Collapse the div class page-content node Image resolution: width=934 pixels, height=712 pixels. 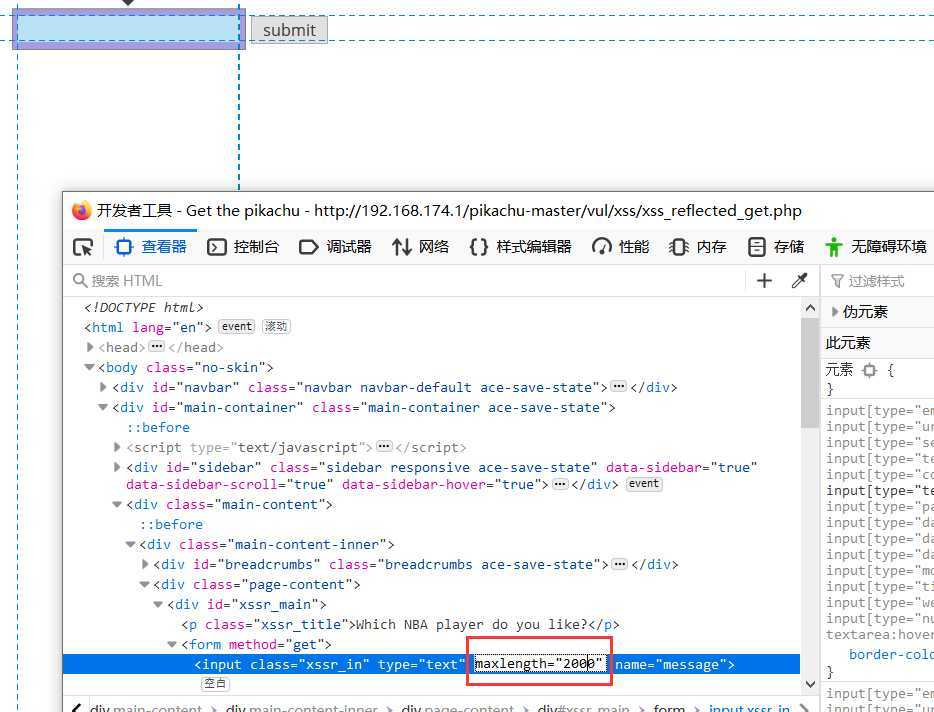click(145, 584)
